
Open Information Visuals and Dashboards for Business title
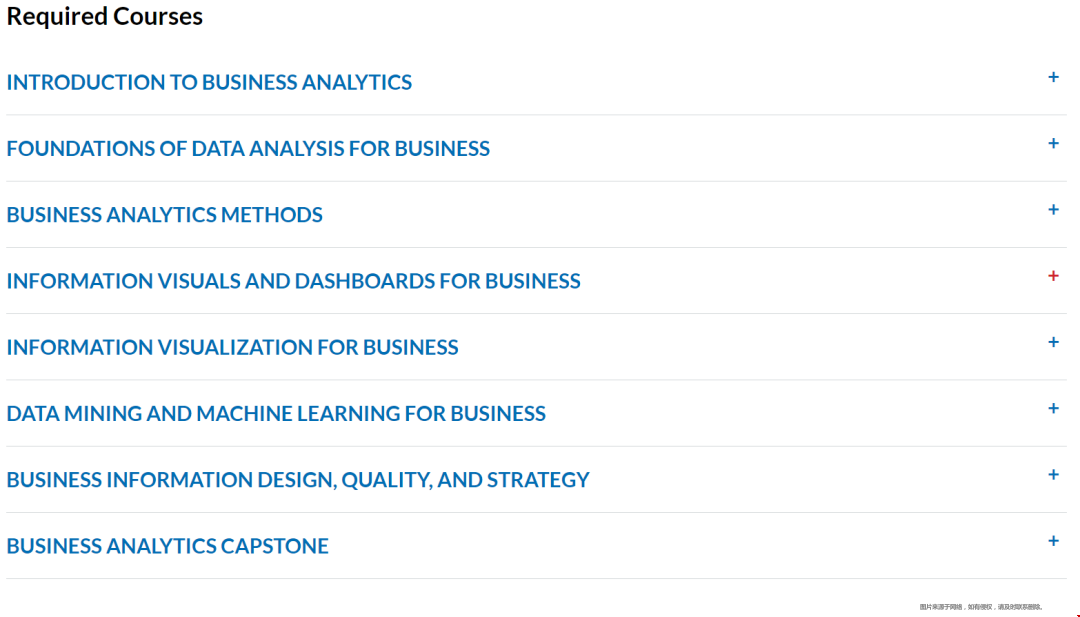pyautogui.click(x=293, y=281)
